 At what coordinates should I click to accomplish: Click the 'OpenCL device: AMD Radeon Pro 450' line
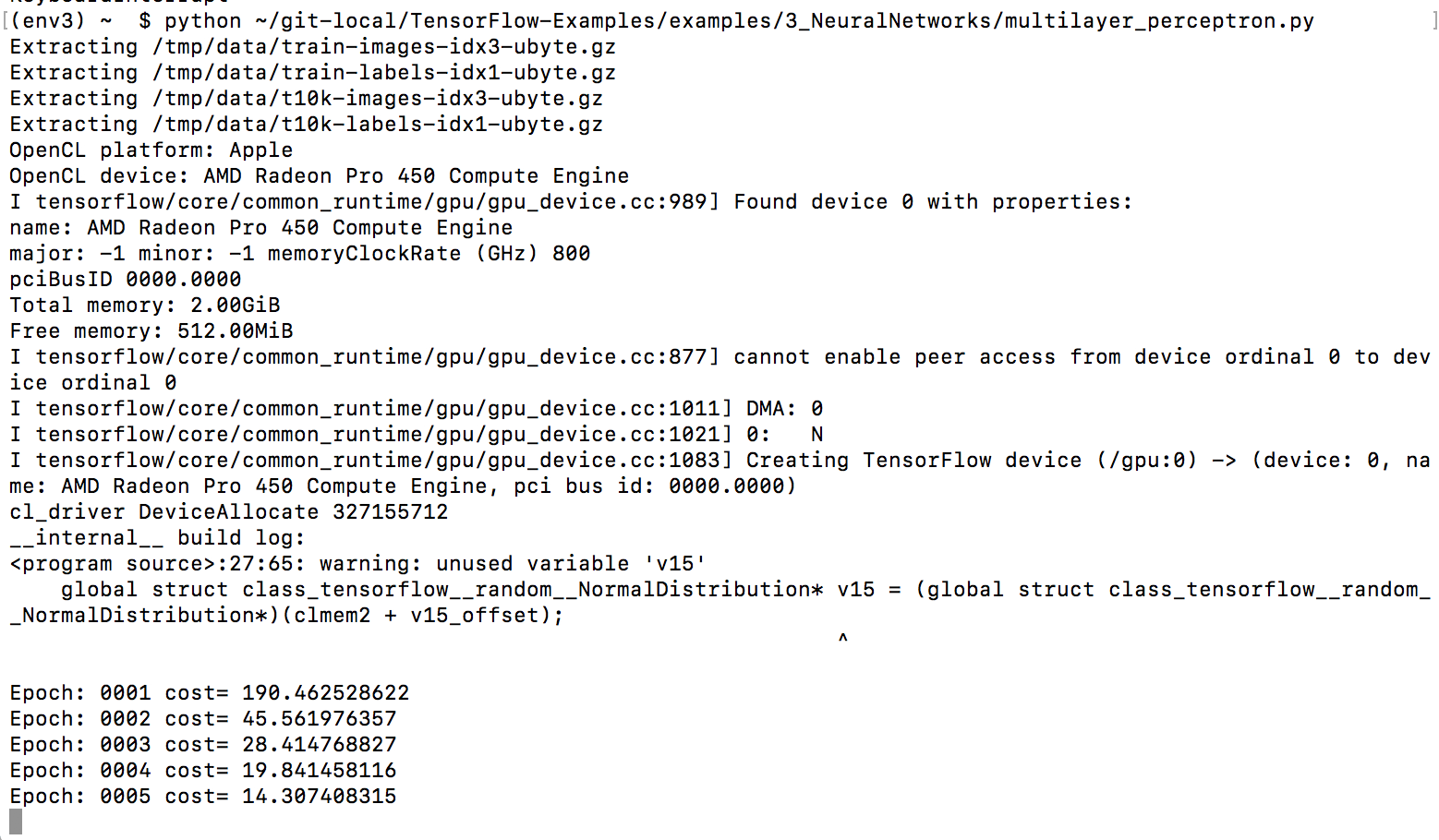[320, 176]
